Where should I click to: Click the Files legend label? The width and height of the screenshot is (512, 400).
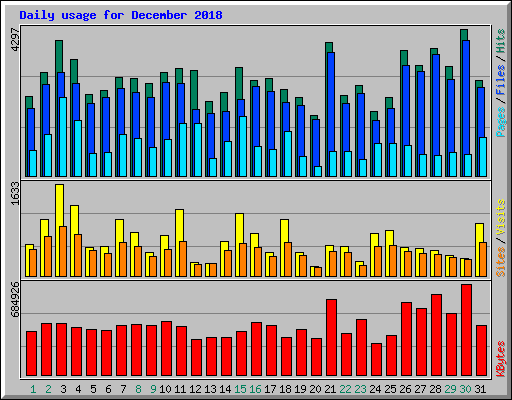pyautogui.click(x=501, y=80)
